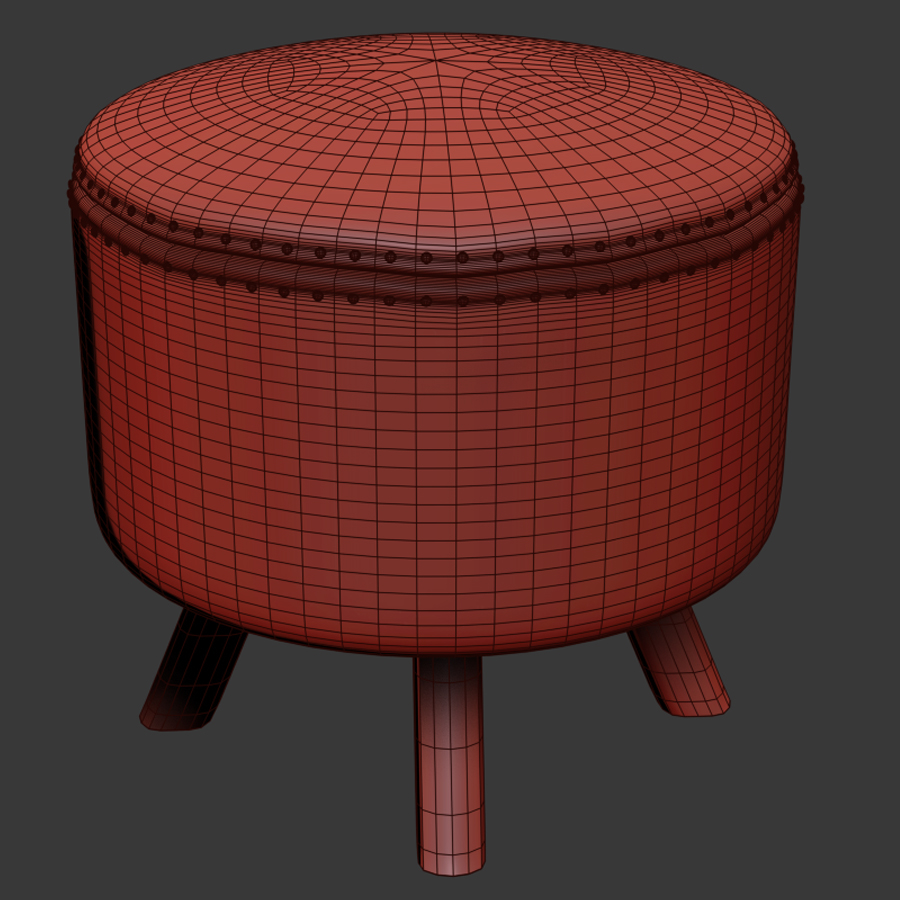The width and height of the screenshot is (900, 900).
Task: Select the upper row of nailhead studs
Action: (x=462, y=257)
